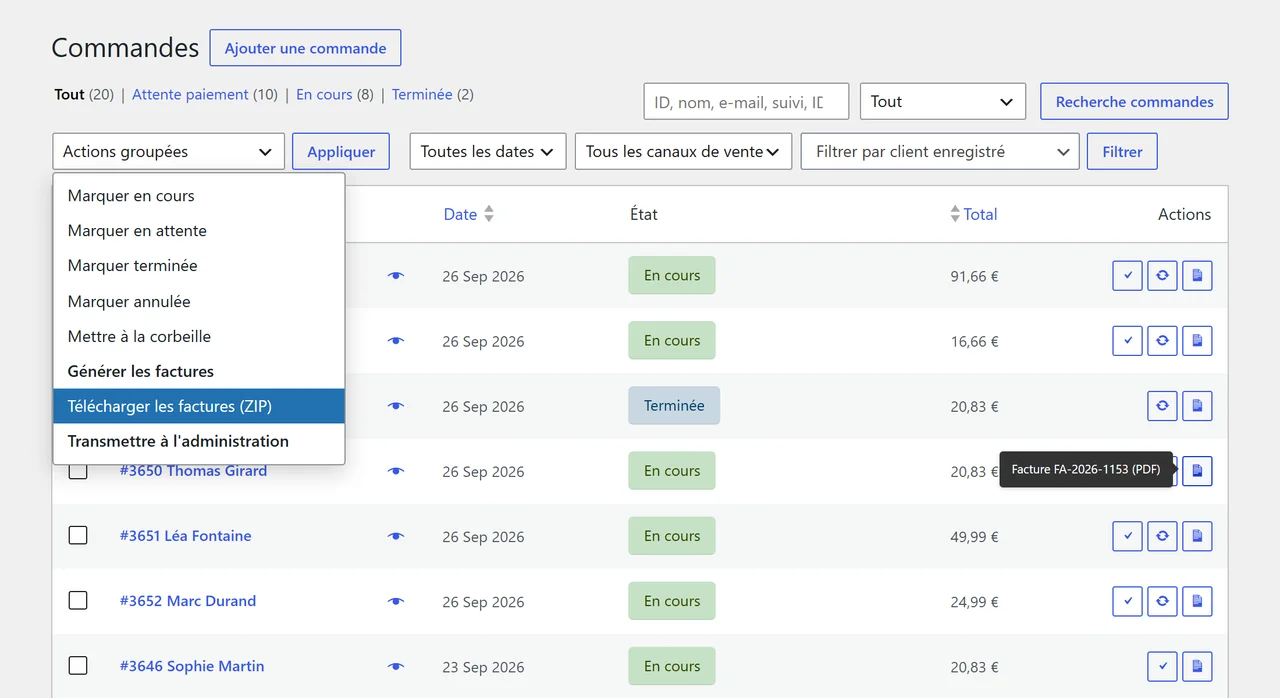Image resolution: width=1280 pixels, height=698 pixels.
Task: Toggle the eye preview for Marc Durand's order
Action: click(396, 601)
